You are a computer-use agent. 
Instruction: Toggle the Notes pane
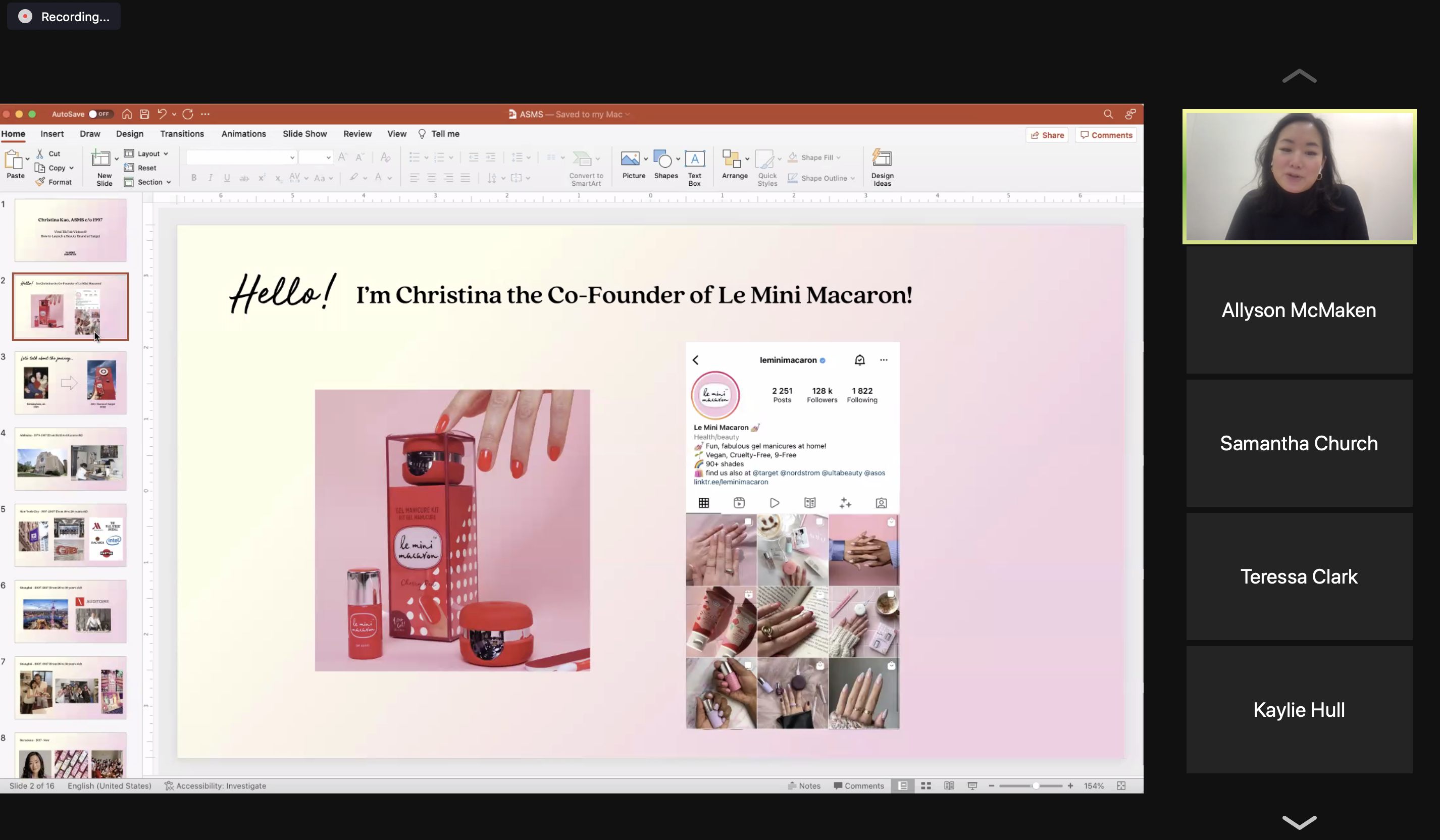tap(804, 785)
